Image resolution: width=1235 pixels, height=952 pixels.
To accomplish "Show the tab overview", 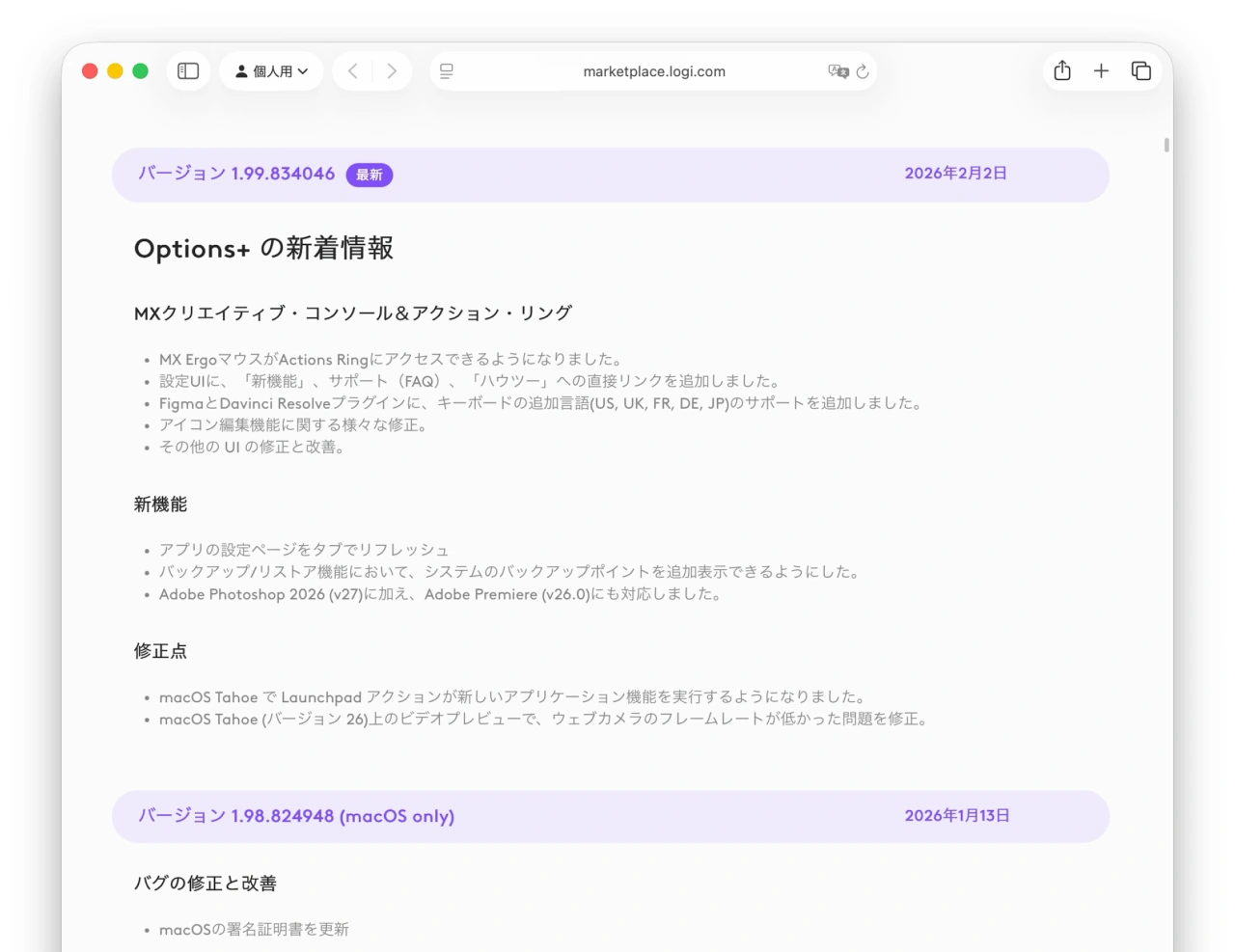I will click(x=1140, y=70).
